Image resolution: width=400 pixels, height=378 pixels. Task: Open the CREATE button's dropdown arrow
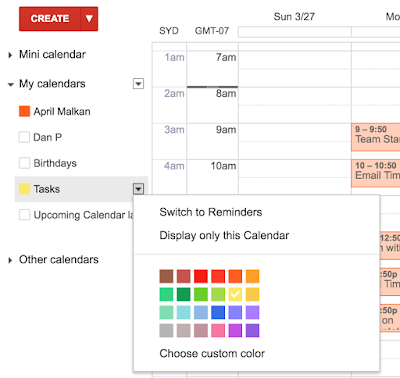click(89, 19)
